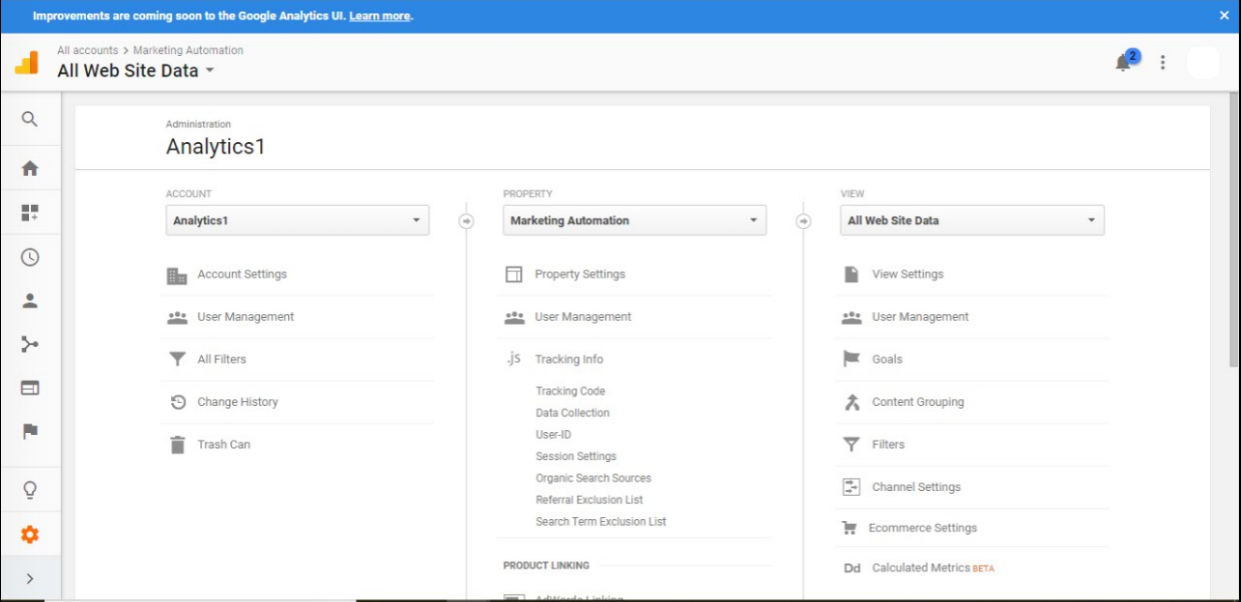Click the Ecommerce Settings cart icon
This screenshot has height=602, width=1241.
850,528
